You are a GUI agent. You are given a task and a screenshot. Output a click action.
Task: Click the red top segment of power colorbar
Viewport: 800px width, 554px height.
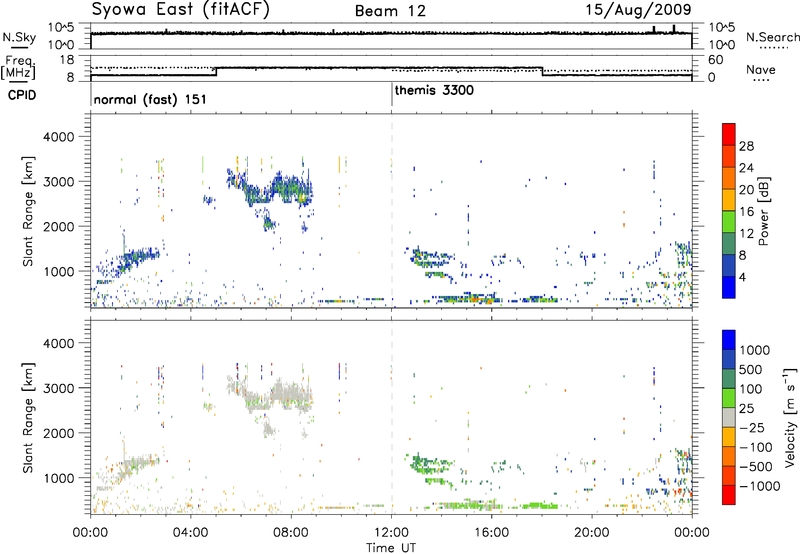[x=729, y=134]
